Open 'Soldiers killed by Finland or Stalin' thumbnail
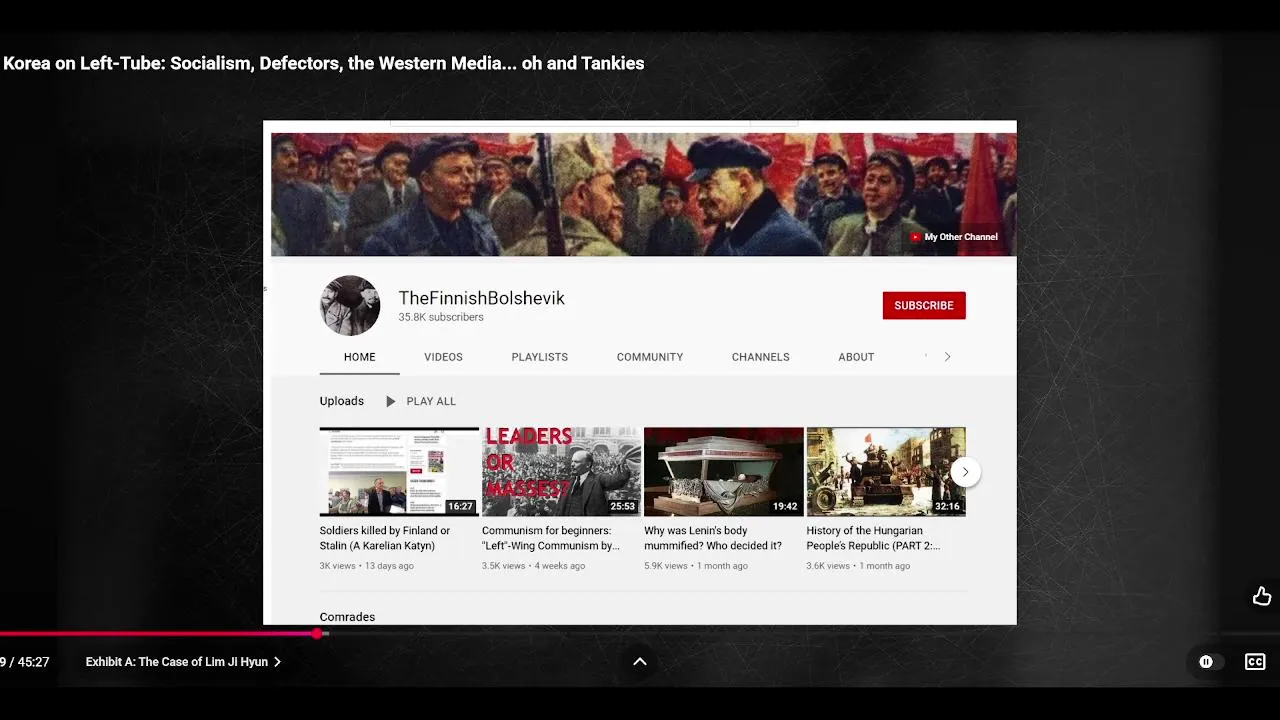This screenshot has height=720, width=1280. pyautogui.click(x=399, y=472)
